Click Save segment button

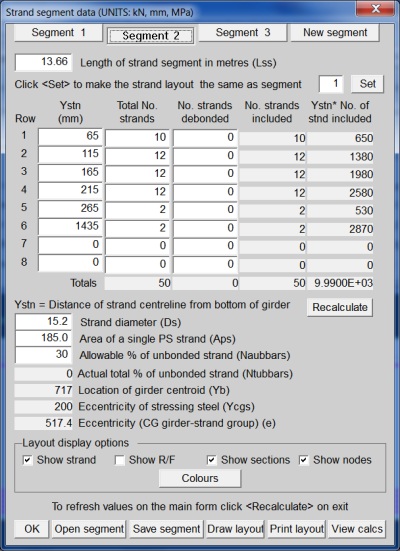click(x=166, y=529)
